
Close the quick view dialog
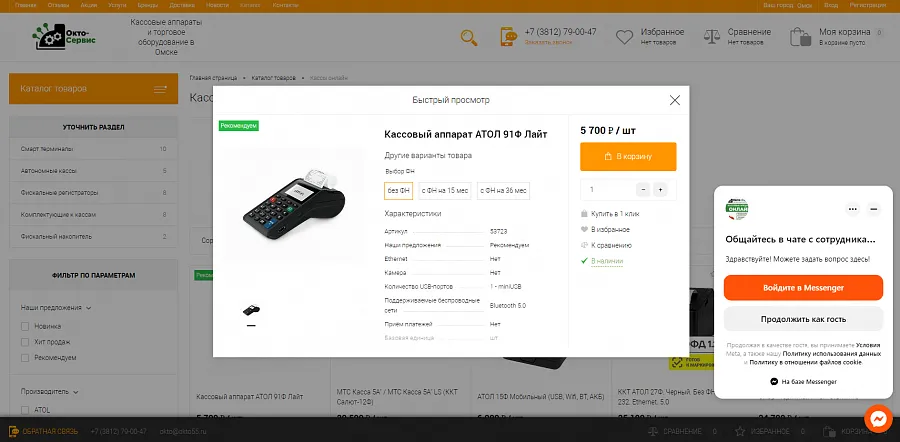[x=674, y=100]
